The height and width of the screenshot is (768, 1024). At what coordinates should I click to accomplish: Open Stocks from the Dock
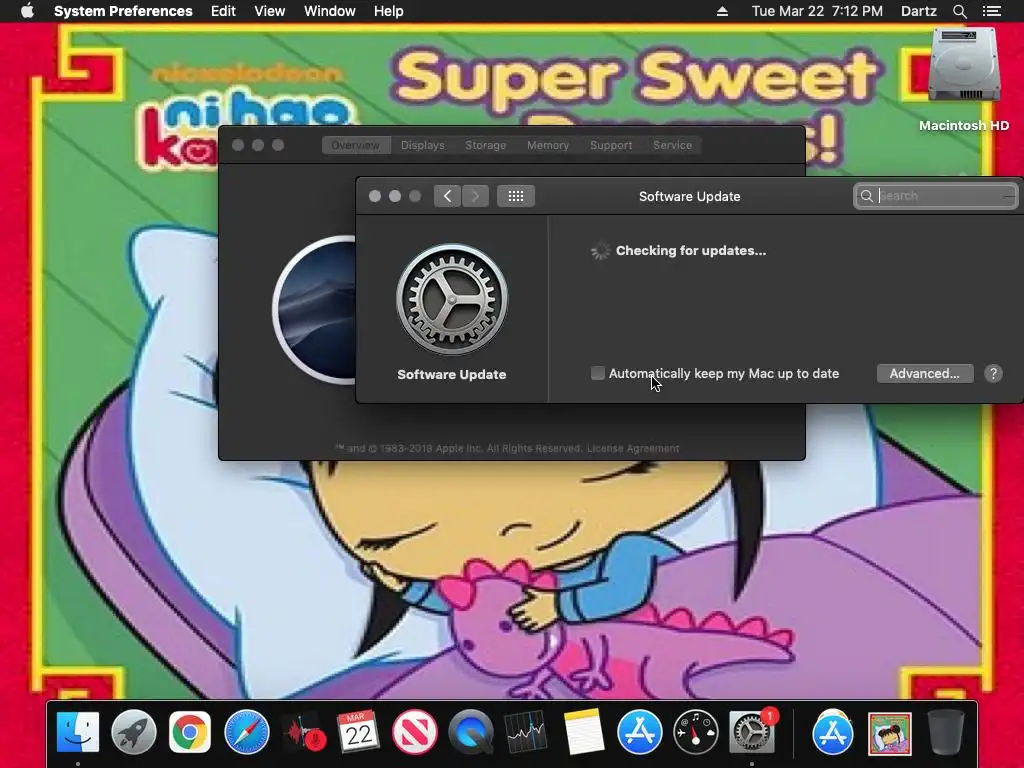(526, 732)
